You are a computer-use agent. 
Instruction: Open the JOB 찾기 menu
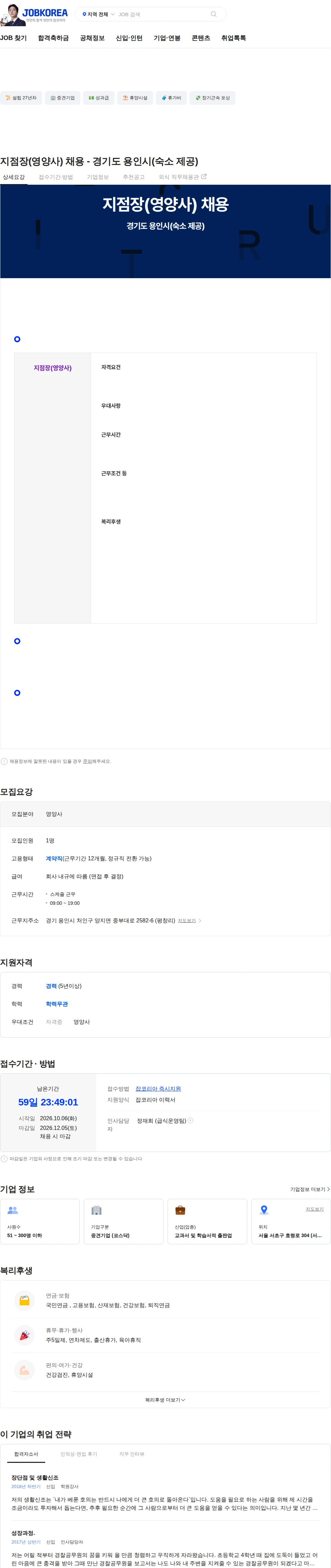click(13, 38)
